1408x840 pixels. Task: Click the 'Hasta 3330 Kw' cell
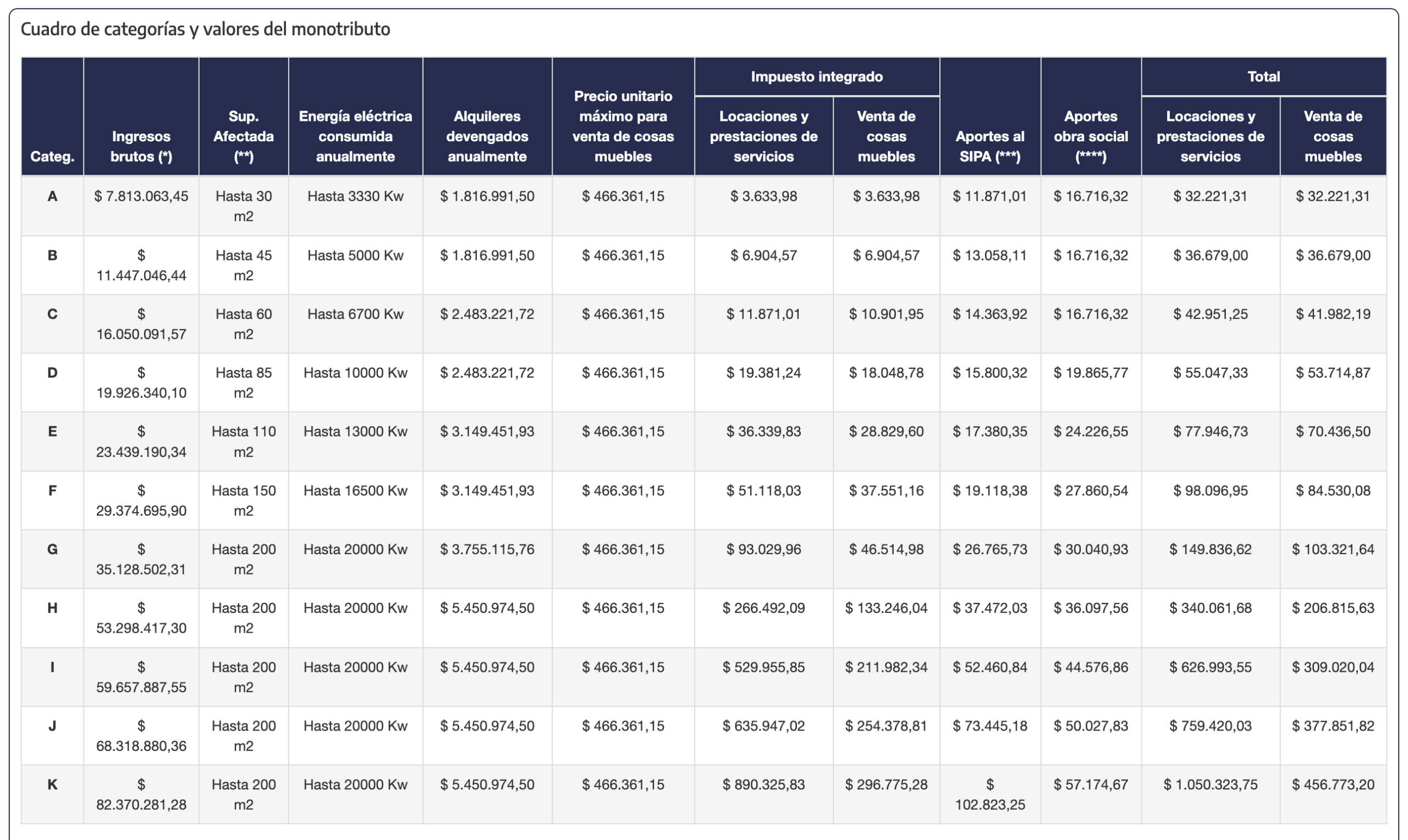[355, 196]
